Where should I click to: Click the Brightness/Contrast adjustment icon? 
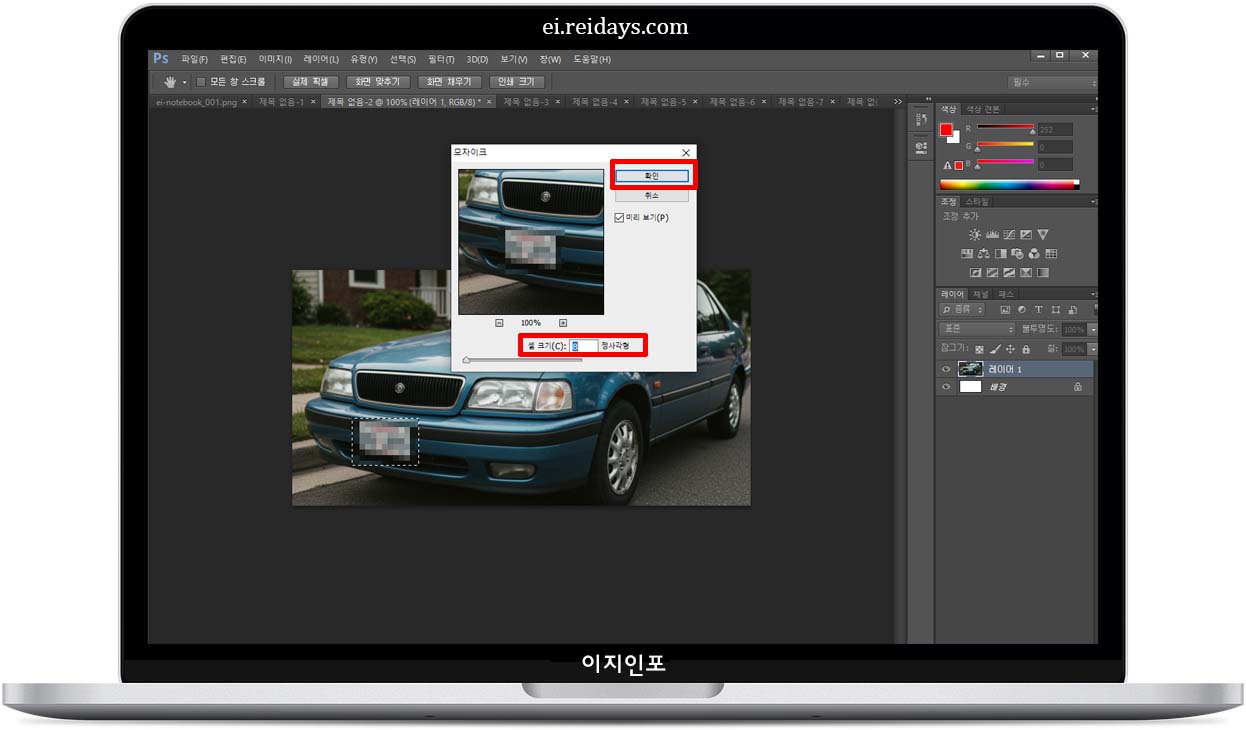click(x=975, y=234)
